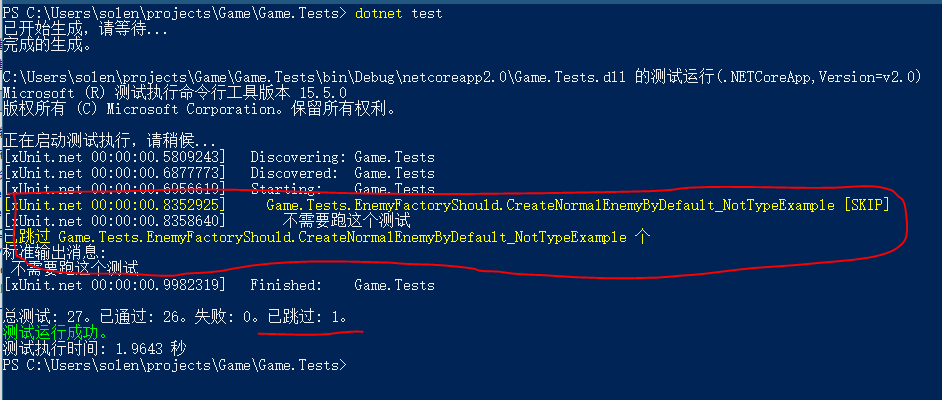Click the '已跳过: 1' summary text
Image resolution: width=942 pixels, height=400 pixels.
coord(306,317)
